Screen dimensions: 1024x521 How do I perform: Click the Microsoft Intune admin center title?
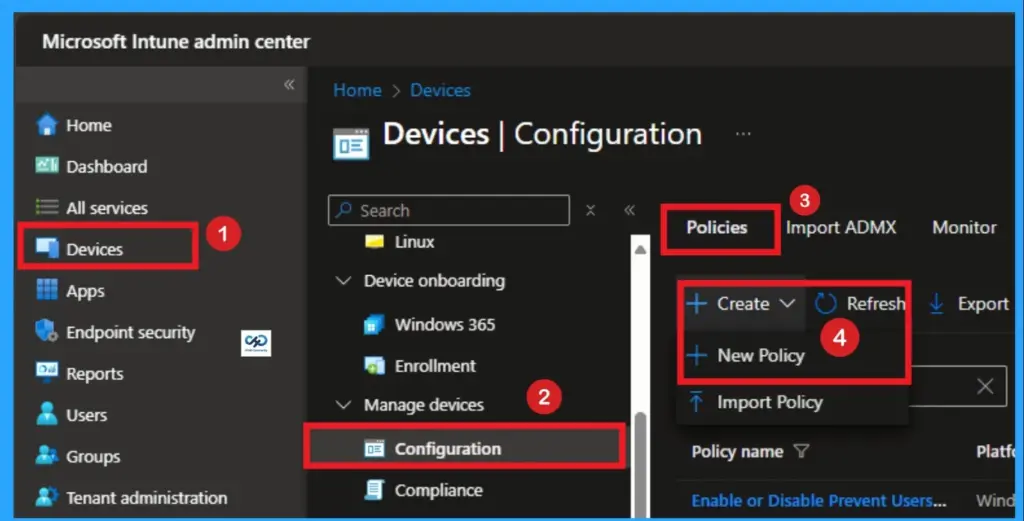click(176, 42)
